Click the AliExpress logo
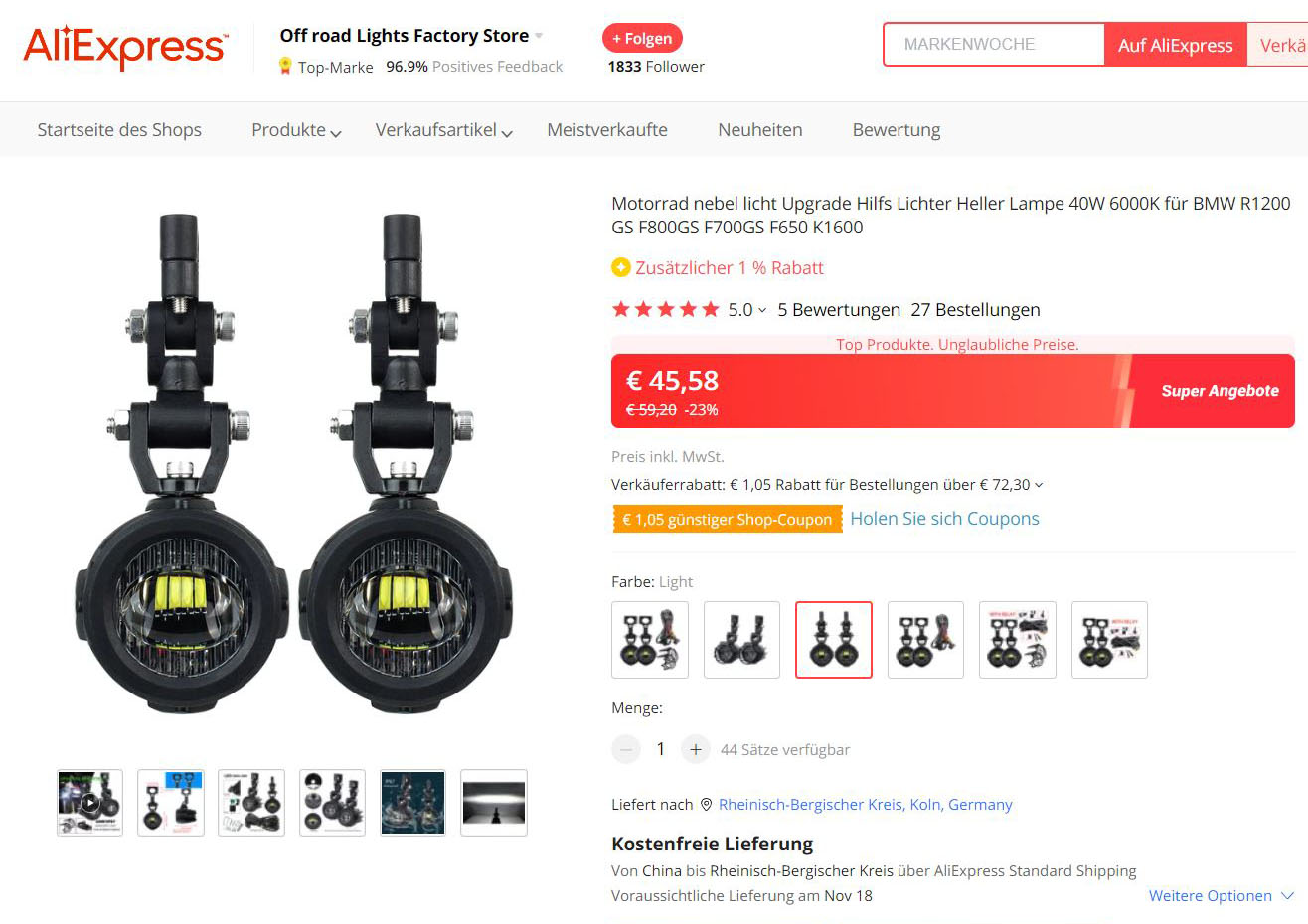 click(x=125, y=47)
